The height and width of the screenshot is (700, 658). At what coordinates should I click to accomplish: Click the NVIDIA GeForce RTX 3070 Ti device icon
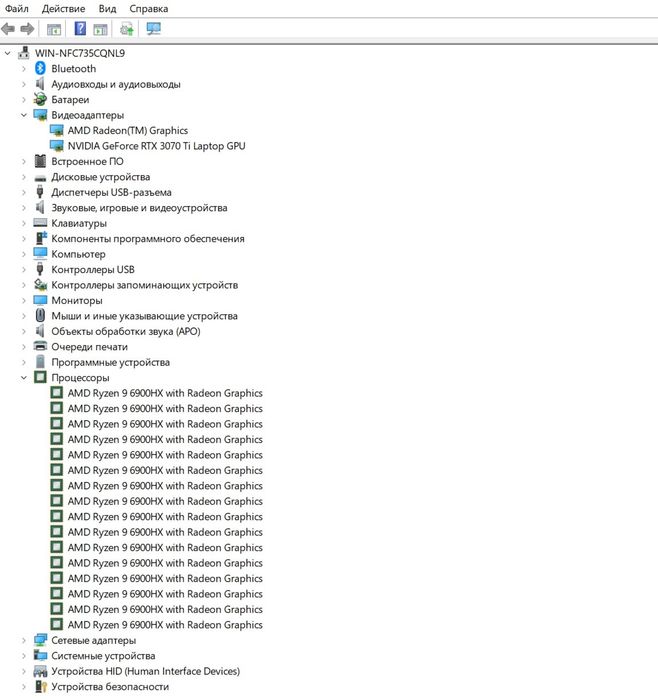(57, 146)
